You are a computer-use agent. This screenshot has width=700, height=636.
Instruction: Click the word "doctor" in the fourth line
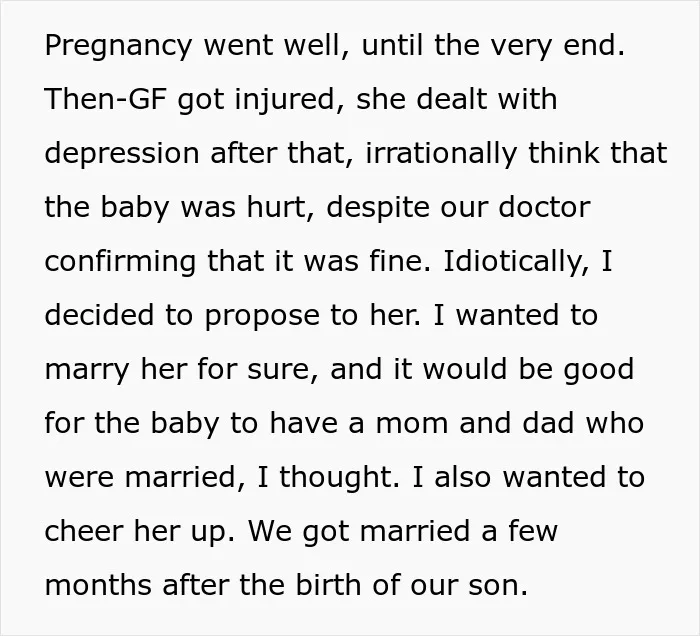(x=544, y=207)
